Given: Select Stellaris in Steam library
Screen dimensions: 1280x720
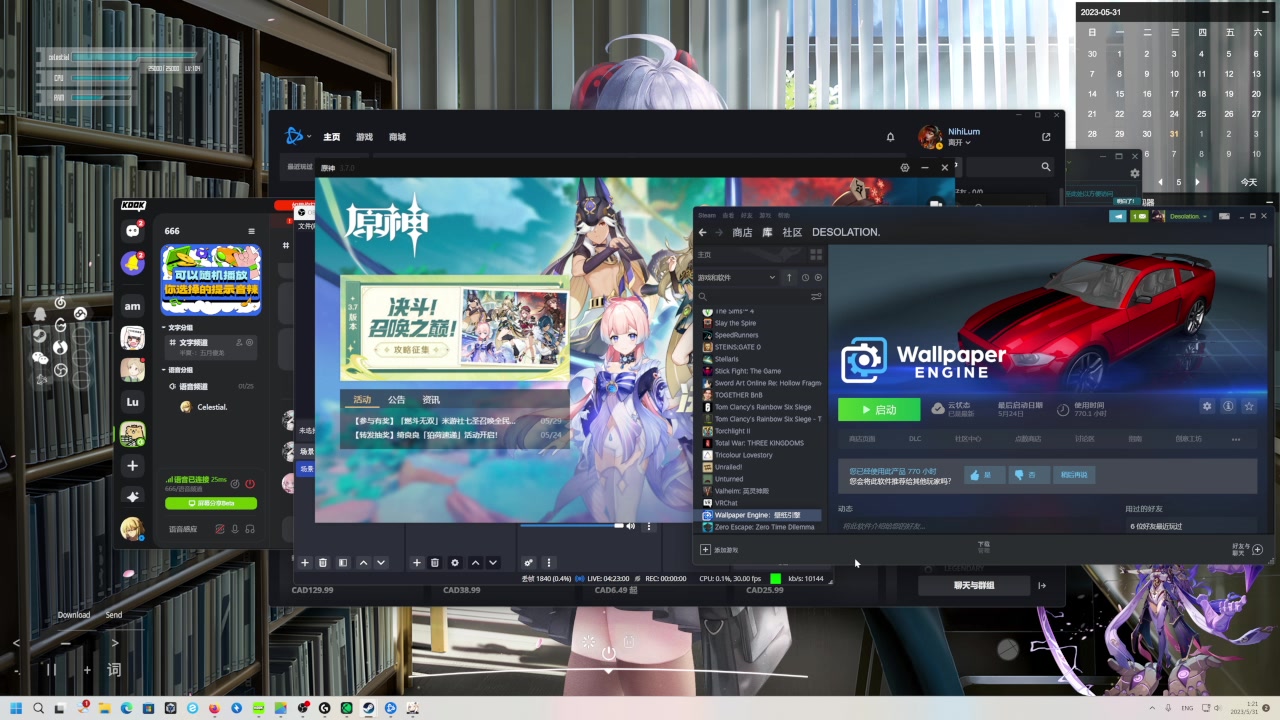Looking at the screenshot, I should pyautogui.click(x=726, y=359).
